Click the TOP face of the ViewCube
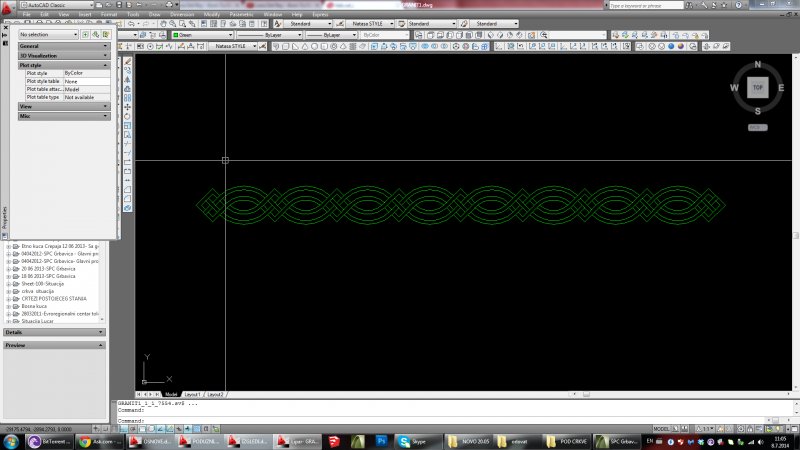The width and height of the screenshot is (800, 450). pyautogui.click(x=758, y=87)
